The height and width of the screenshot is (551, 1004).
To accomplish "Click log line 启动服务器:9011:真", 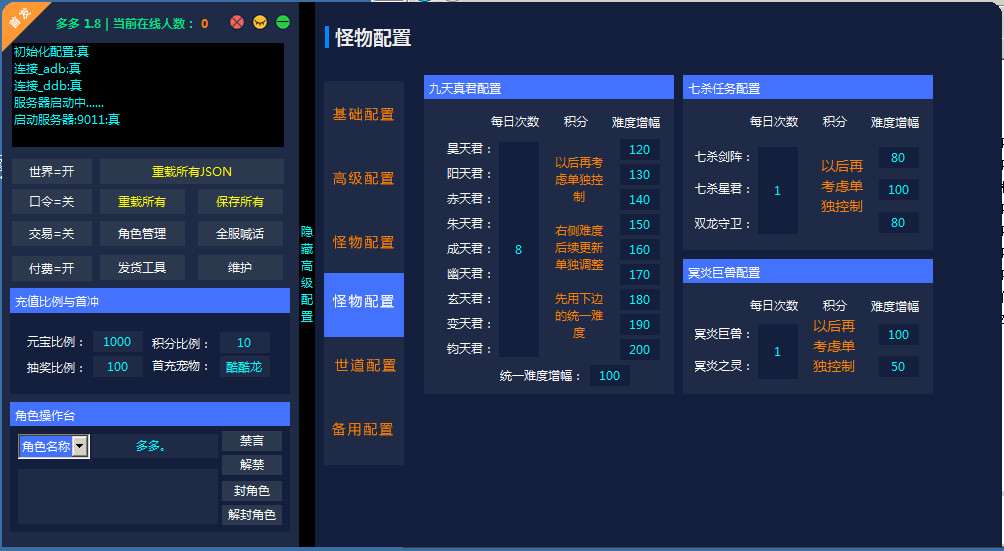I will point(67,120).
